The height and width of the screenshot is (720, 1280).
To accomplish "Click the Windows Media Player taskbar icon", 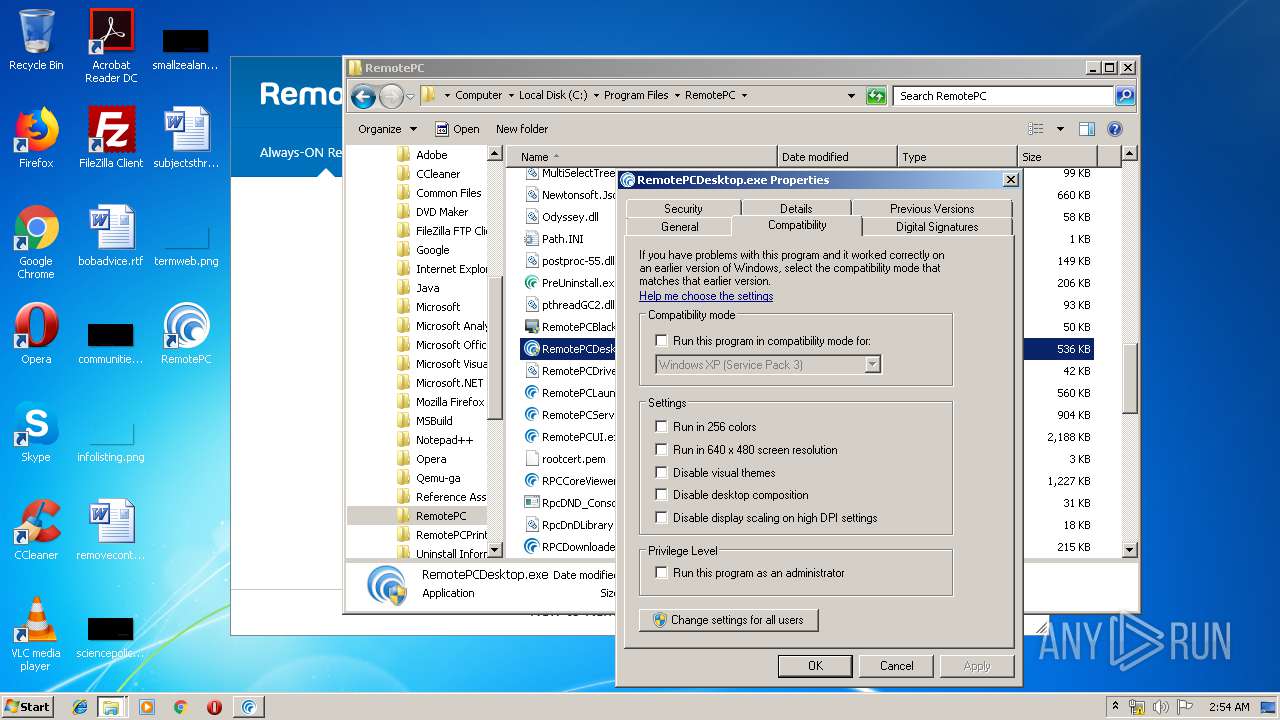I will [147, 707].
